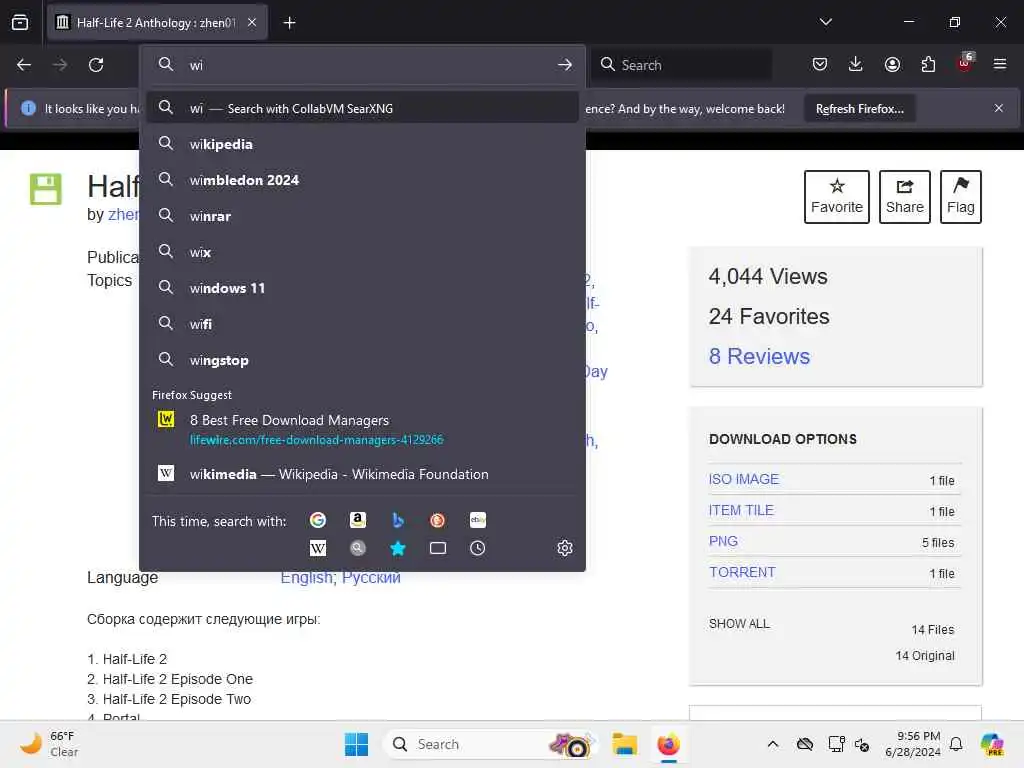Open ISO IMAGE download option
The image size is (1024, 768).
pos(744,479)
